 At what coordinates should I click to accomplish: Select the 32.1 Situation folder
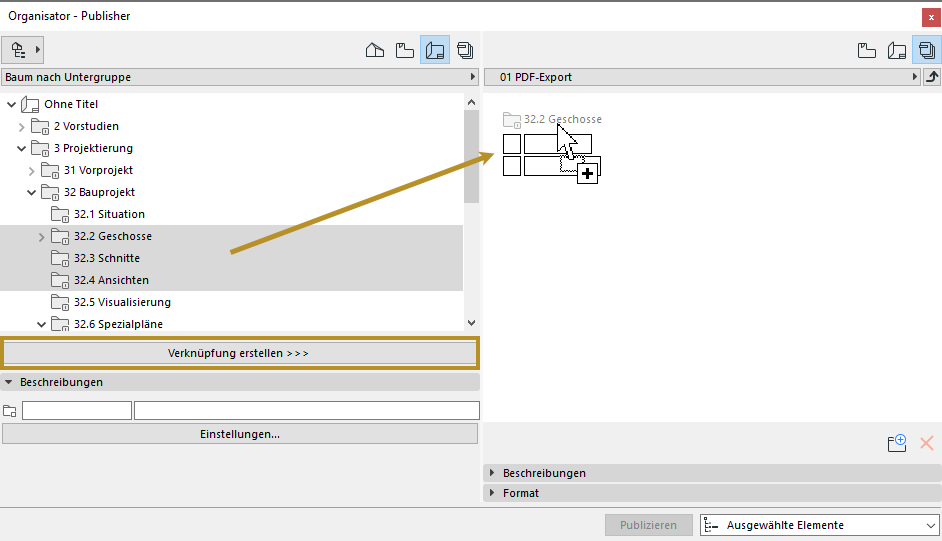coord(109,214)
